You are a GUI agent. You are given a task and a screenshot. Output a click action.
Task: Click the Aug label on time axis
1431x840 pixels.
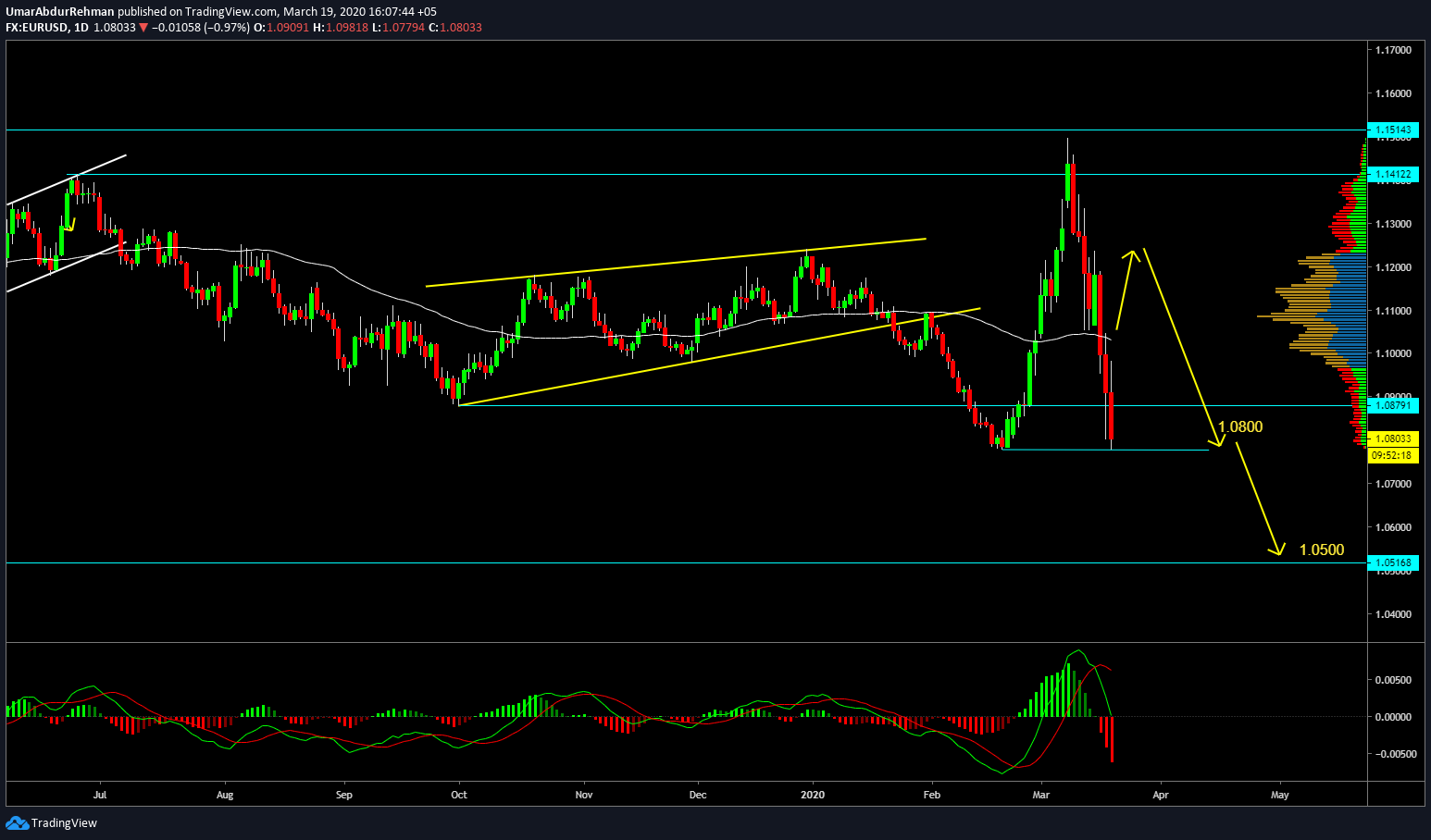(x=225, y=795)
